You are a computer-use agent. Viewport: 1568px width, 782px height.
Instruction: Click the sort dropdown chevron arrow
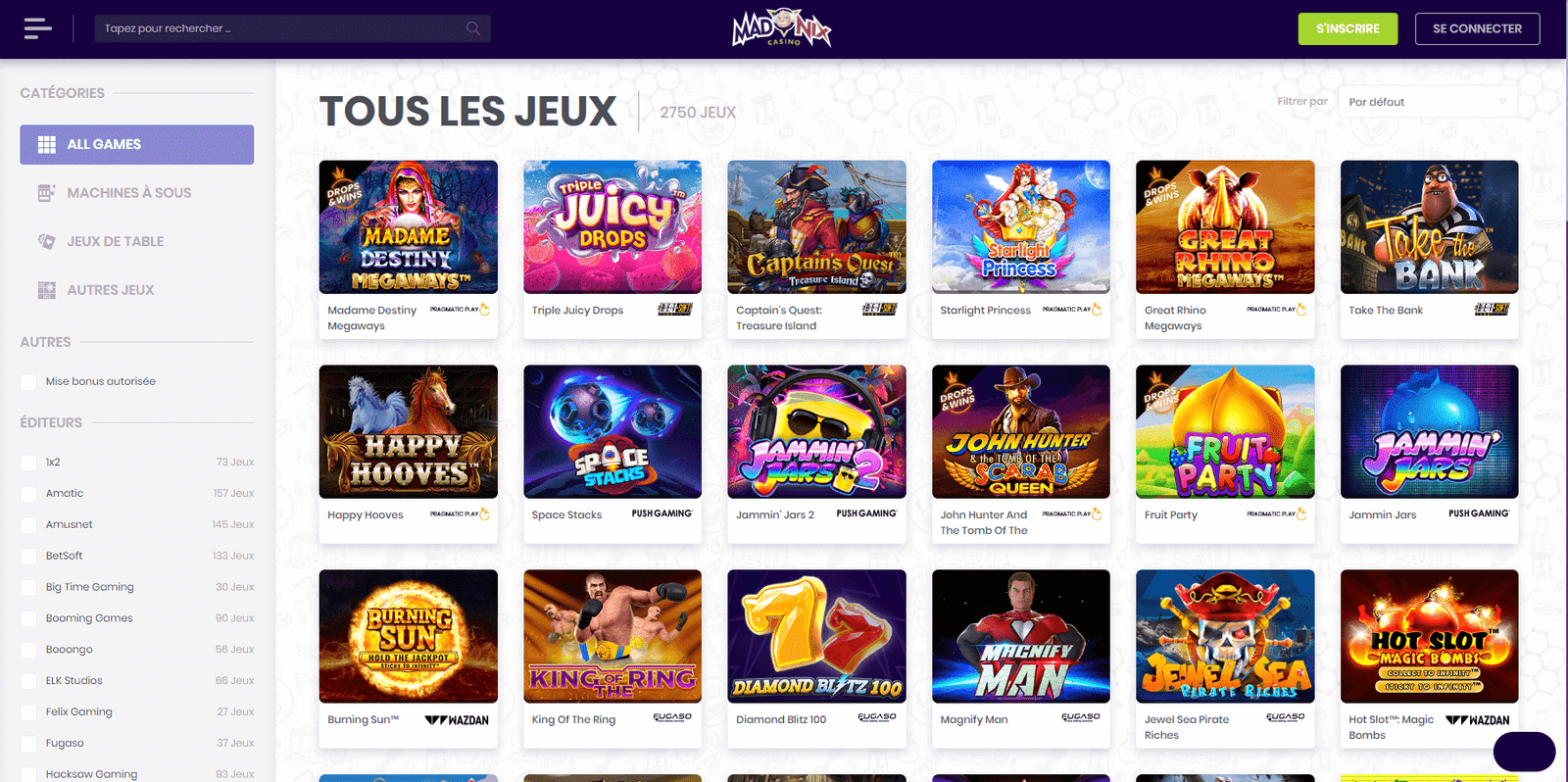click(x=1503, y=102)
